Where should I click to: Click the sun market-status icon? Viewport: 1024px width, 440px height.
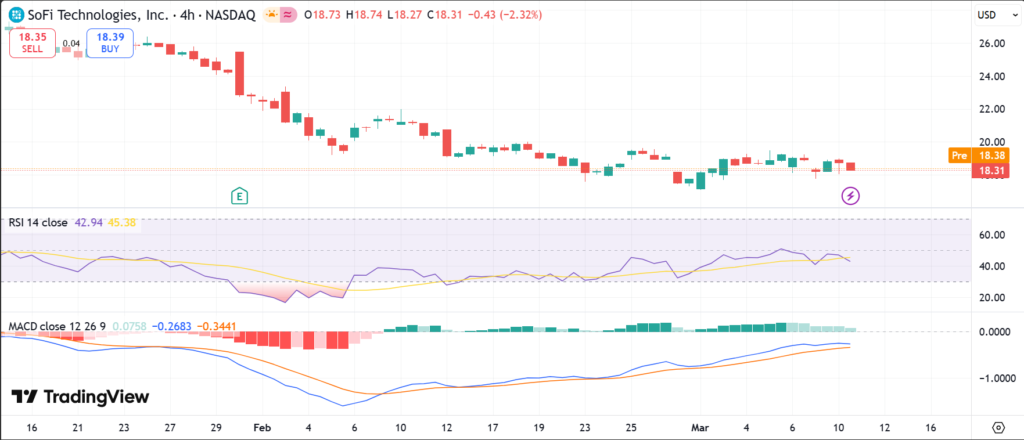[271, 15]
